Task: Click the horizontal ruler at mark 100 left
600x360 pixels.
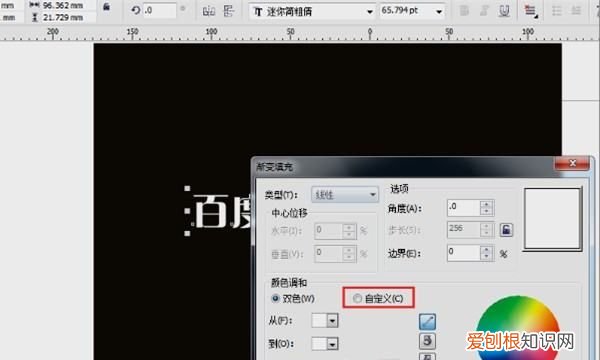Action: (211, 32)
